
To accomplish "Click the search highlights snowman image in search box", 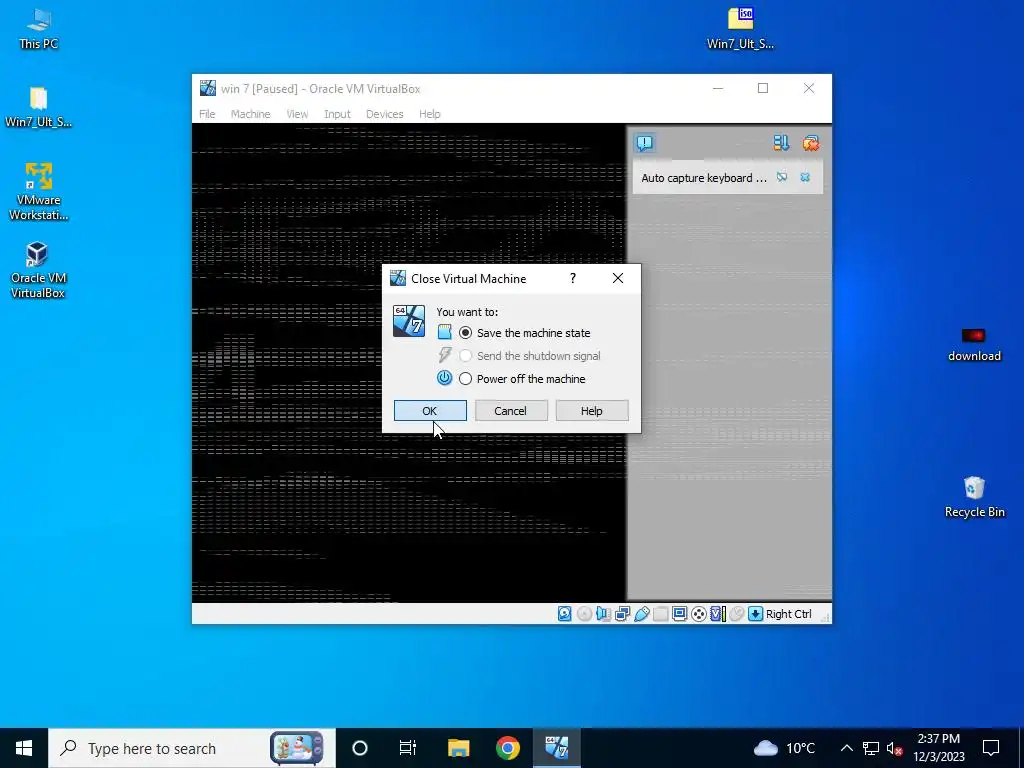I will point(297,748).
